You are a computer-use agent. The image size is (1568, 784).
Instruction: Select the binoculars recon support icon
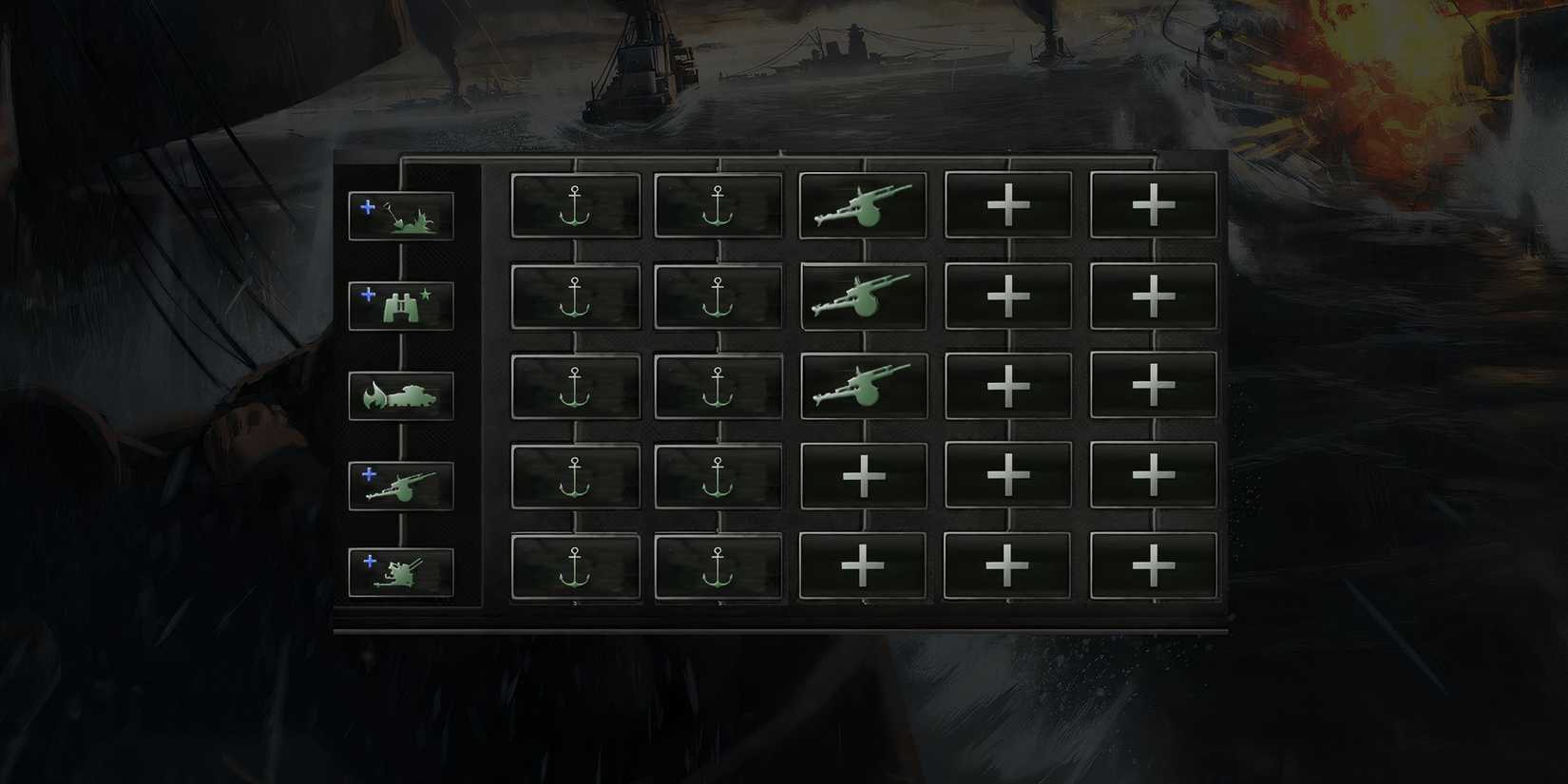pyautogui.click(x=401, y=306)
